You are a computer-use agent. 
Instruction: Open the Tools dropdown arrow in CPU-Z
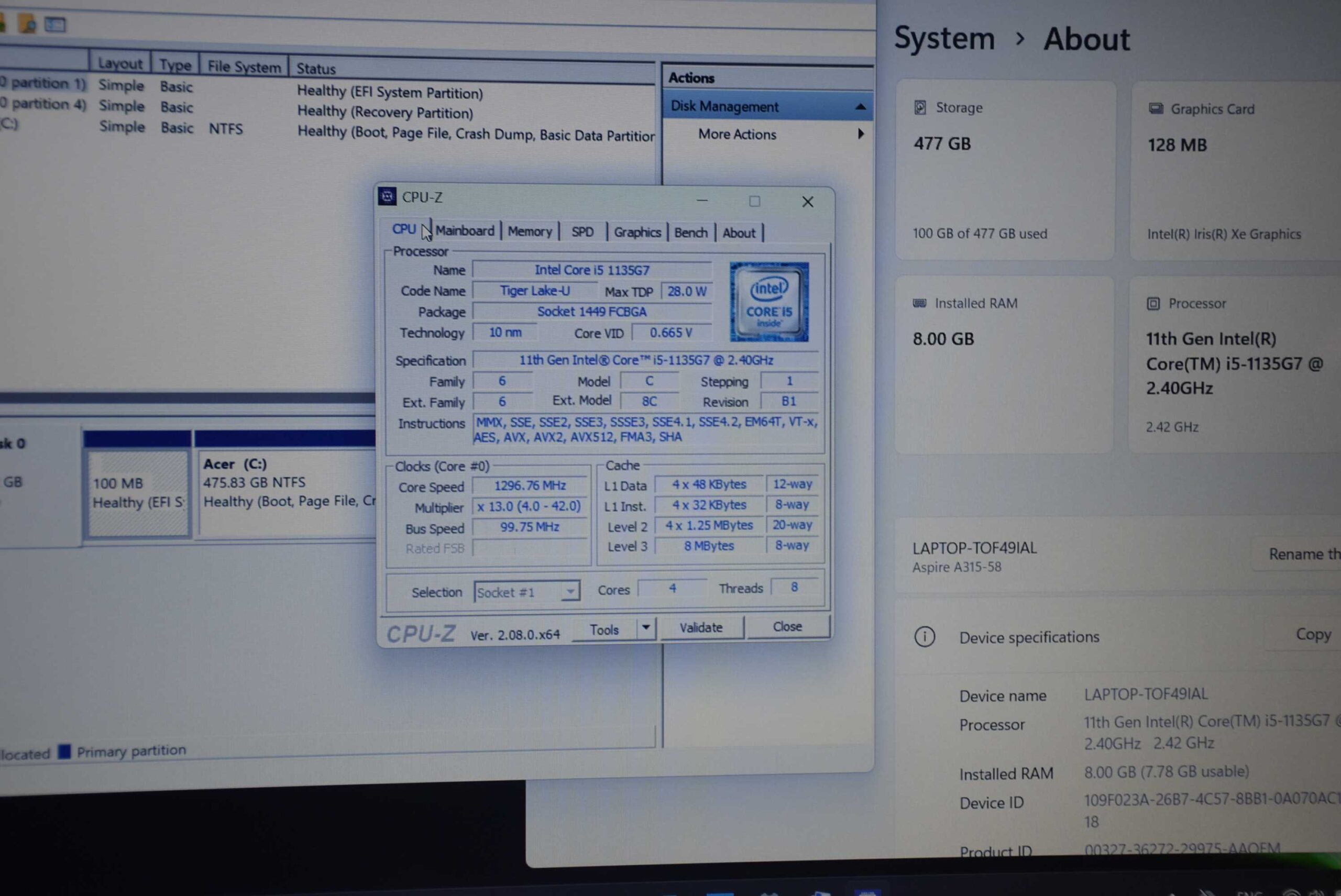point(645,627)
